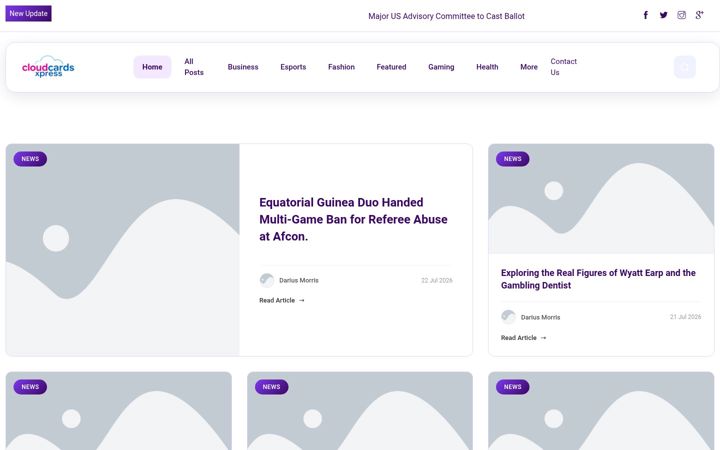Screen dimensions: 720x450
Task: Click Darius Morris avatar in featured article
Action: [267, 280]
